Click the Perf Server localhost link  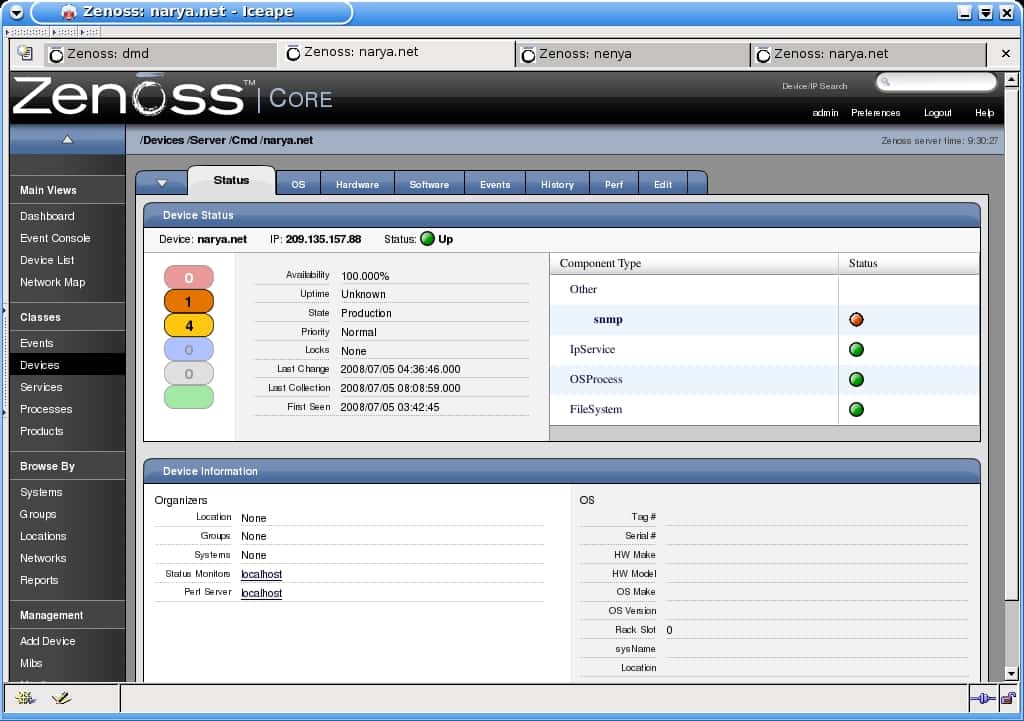click(261, 593)
